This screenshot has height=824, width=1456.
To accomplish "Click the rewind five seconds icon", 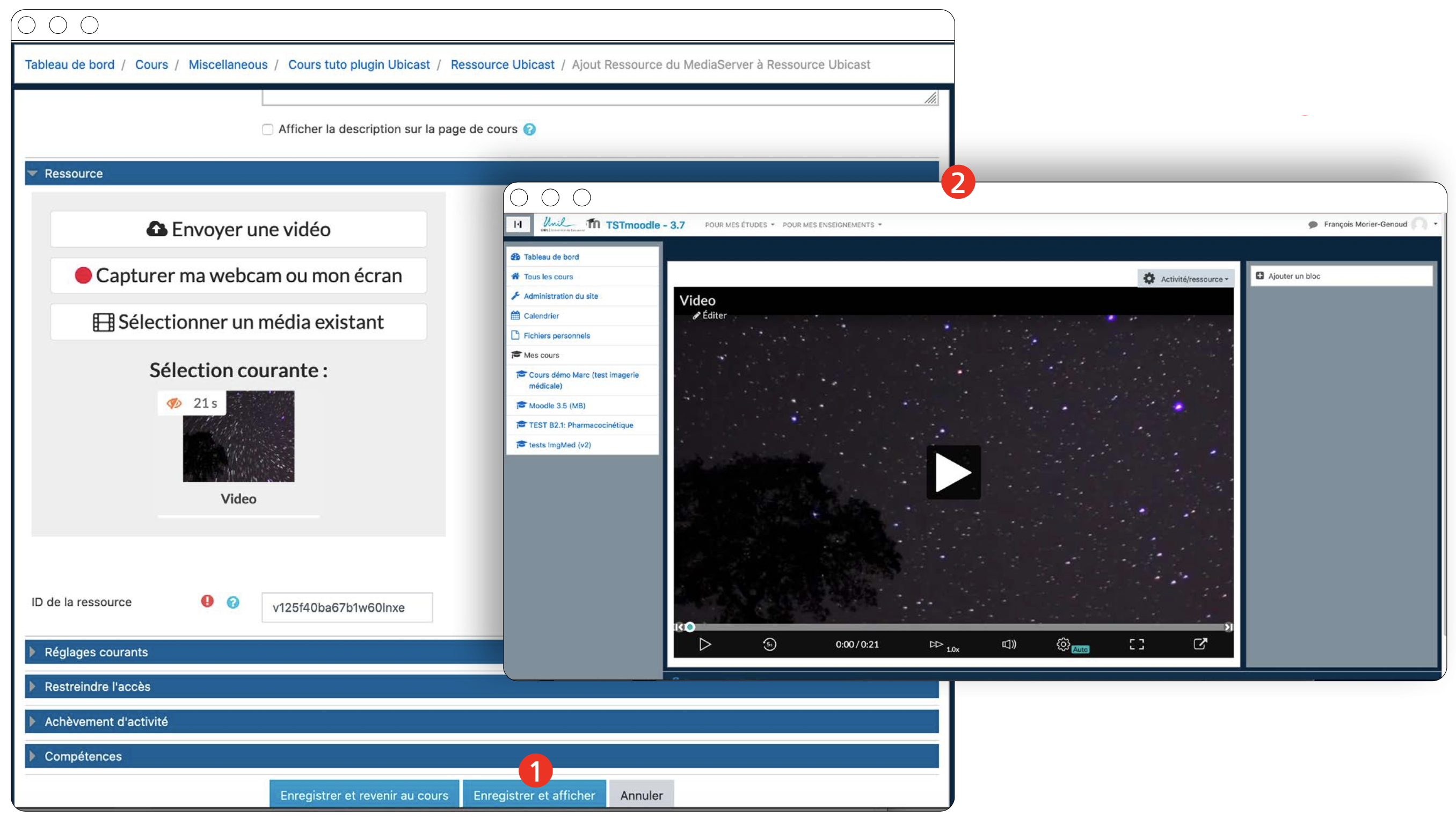I will [x=769, y=644].
